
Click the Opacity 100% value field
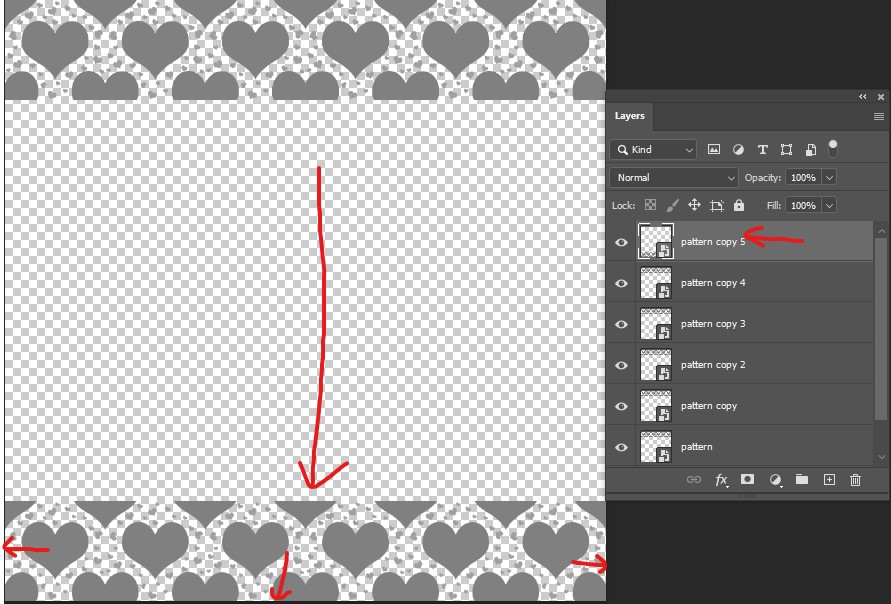pos(803,177)
